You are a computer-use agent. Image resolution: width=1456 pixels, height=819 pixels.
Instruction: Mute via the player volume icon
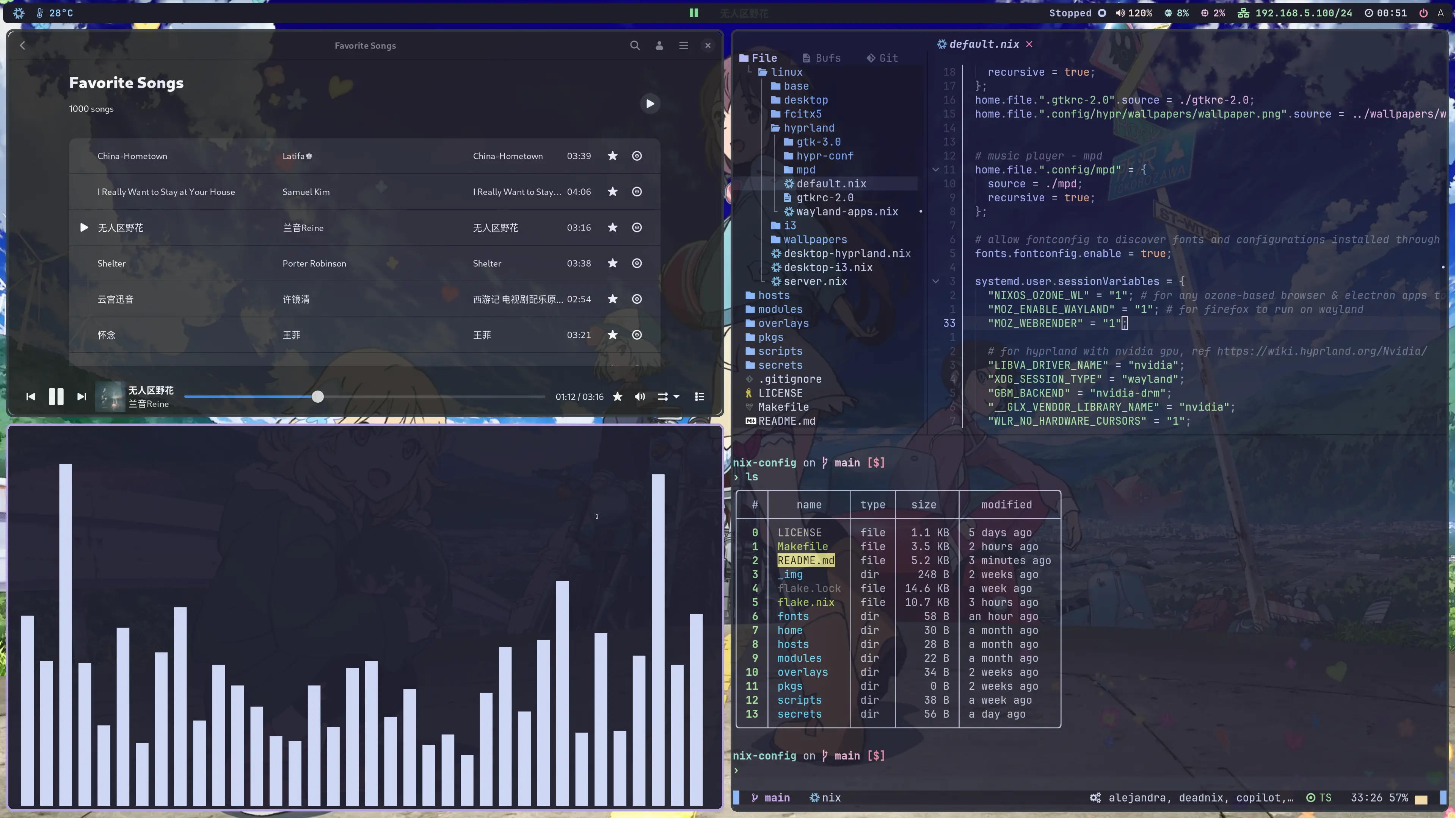(x=640, y=397)
